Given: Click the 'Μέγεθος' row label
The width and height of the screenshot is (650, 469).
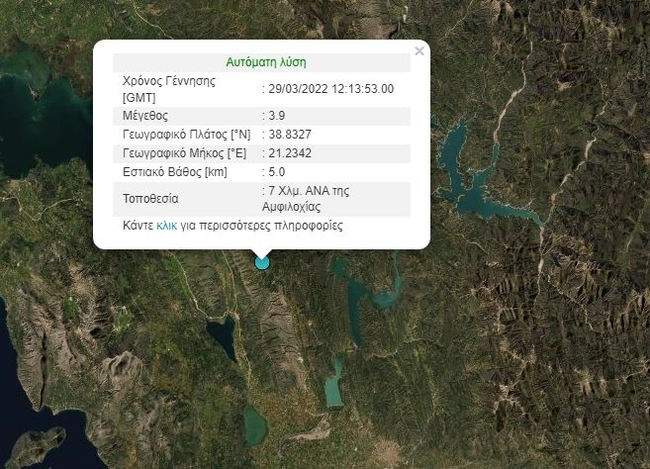Looking at the screenshot, I should 148,116.
